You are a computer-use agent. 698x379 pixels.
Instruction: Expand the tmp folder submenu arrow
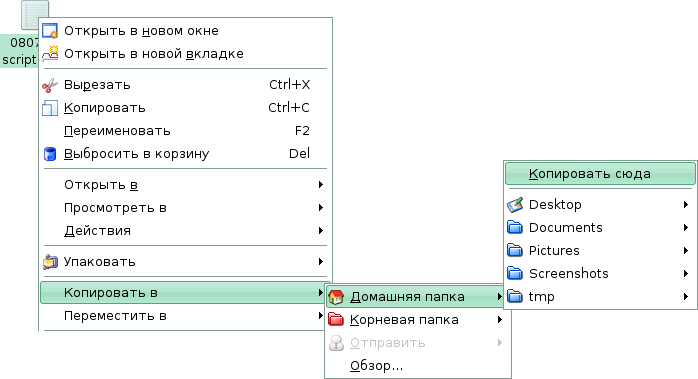(686, 297)
